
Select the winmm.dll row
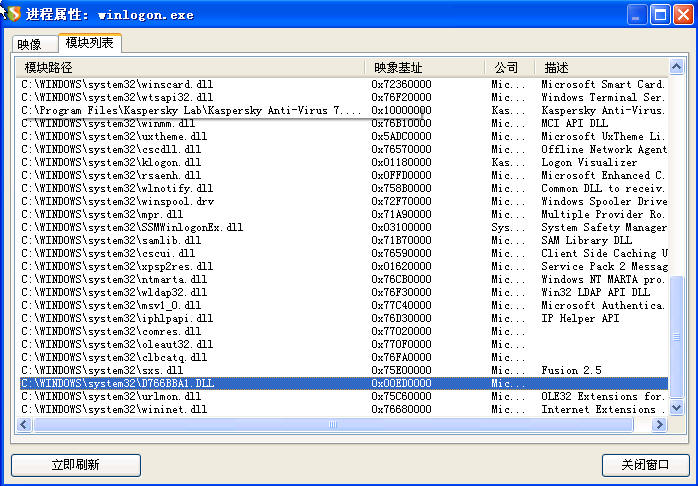[344, 123]
